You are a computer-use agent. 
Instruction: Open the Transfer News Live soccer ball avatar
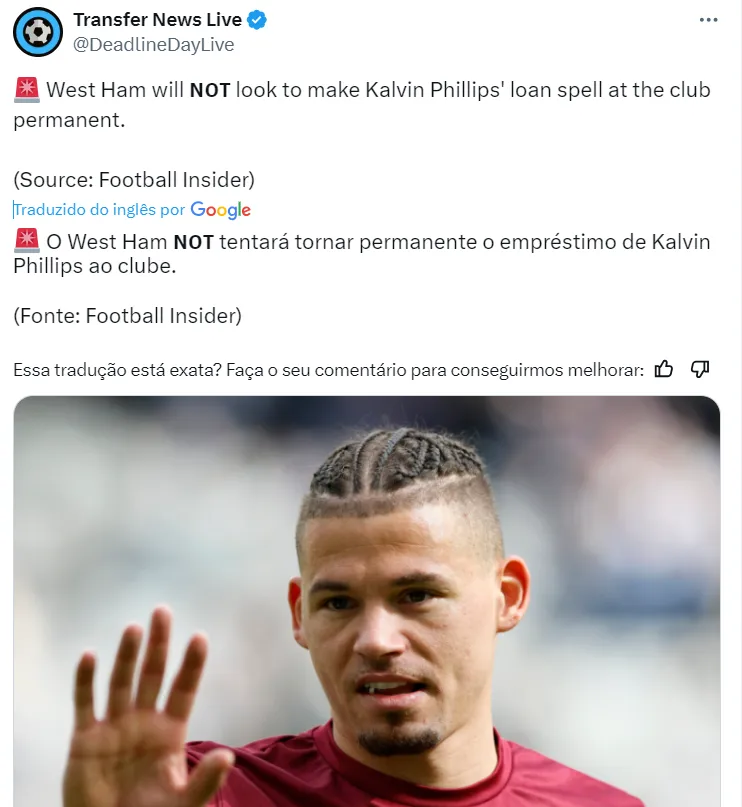pos(38,32)
